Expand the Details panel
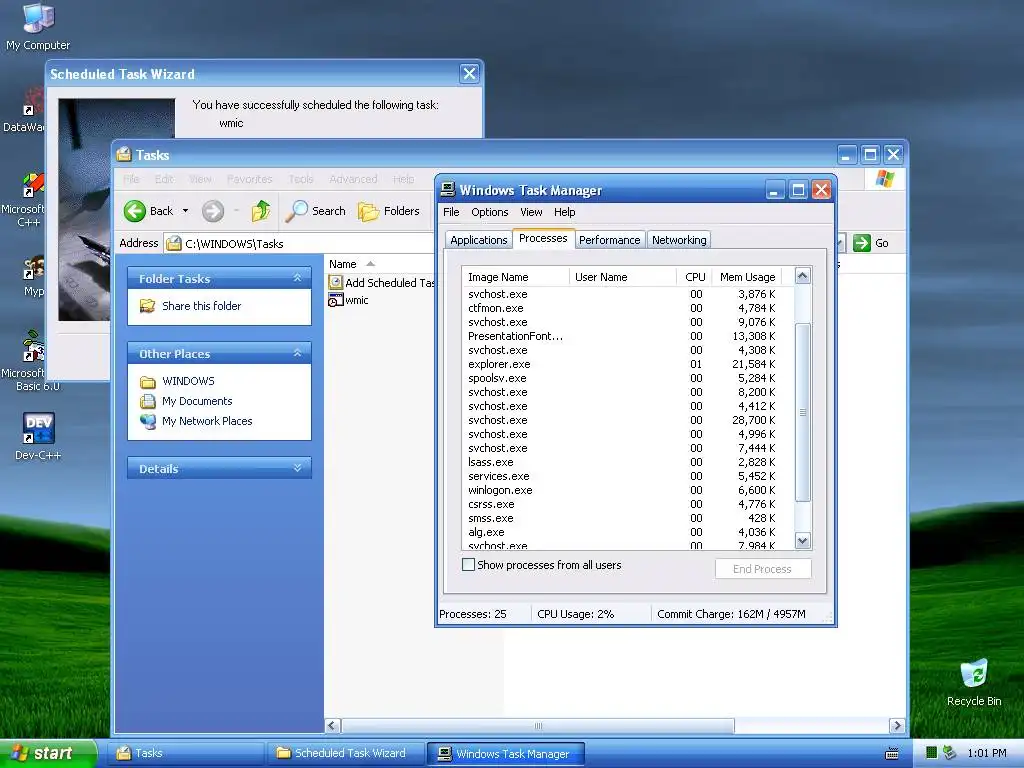1024x768 pixels. (297, 468)
